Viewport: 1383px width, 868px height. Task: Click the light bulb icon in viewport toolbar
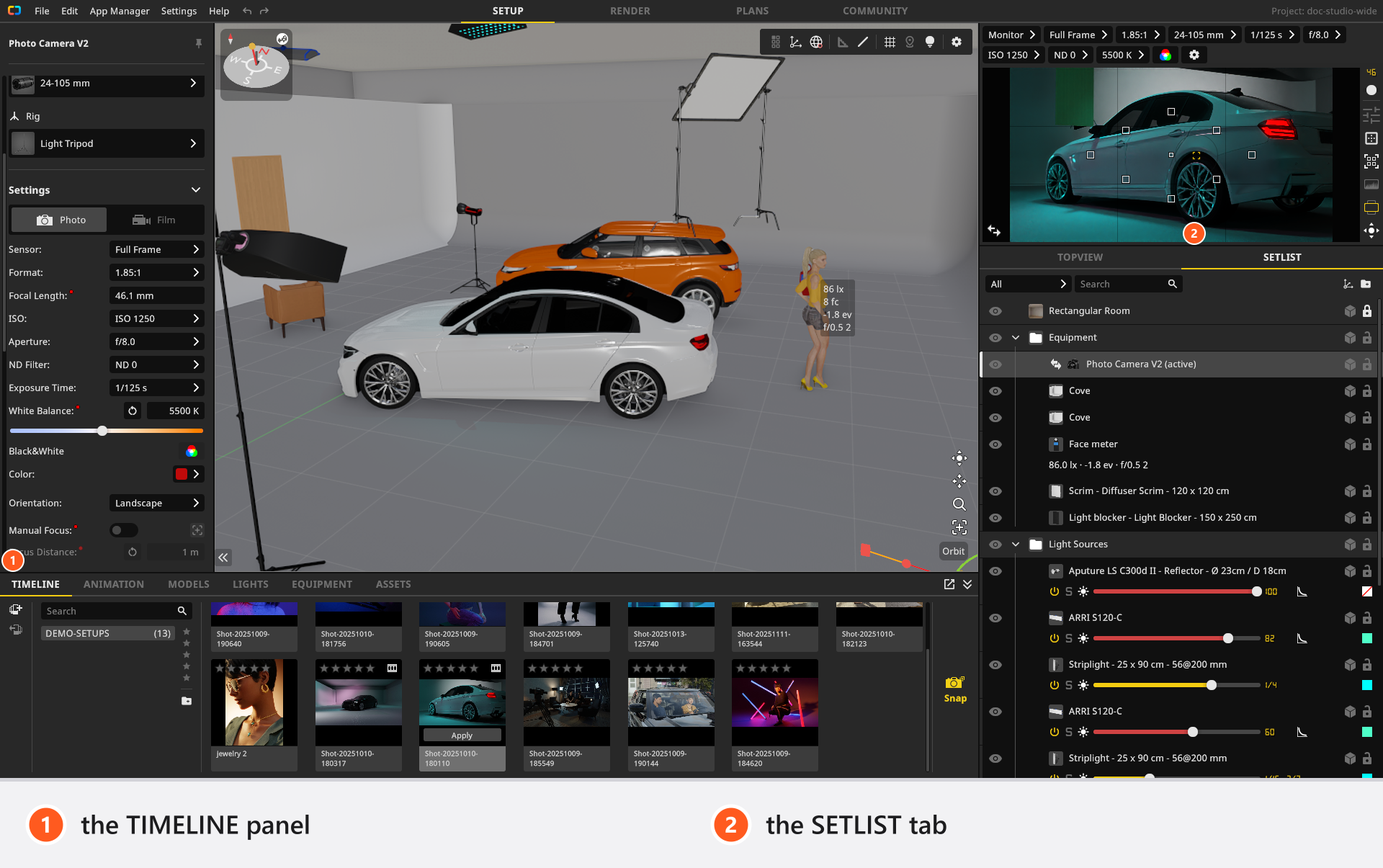tap(930, 42)
